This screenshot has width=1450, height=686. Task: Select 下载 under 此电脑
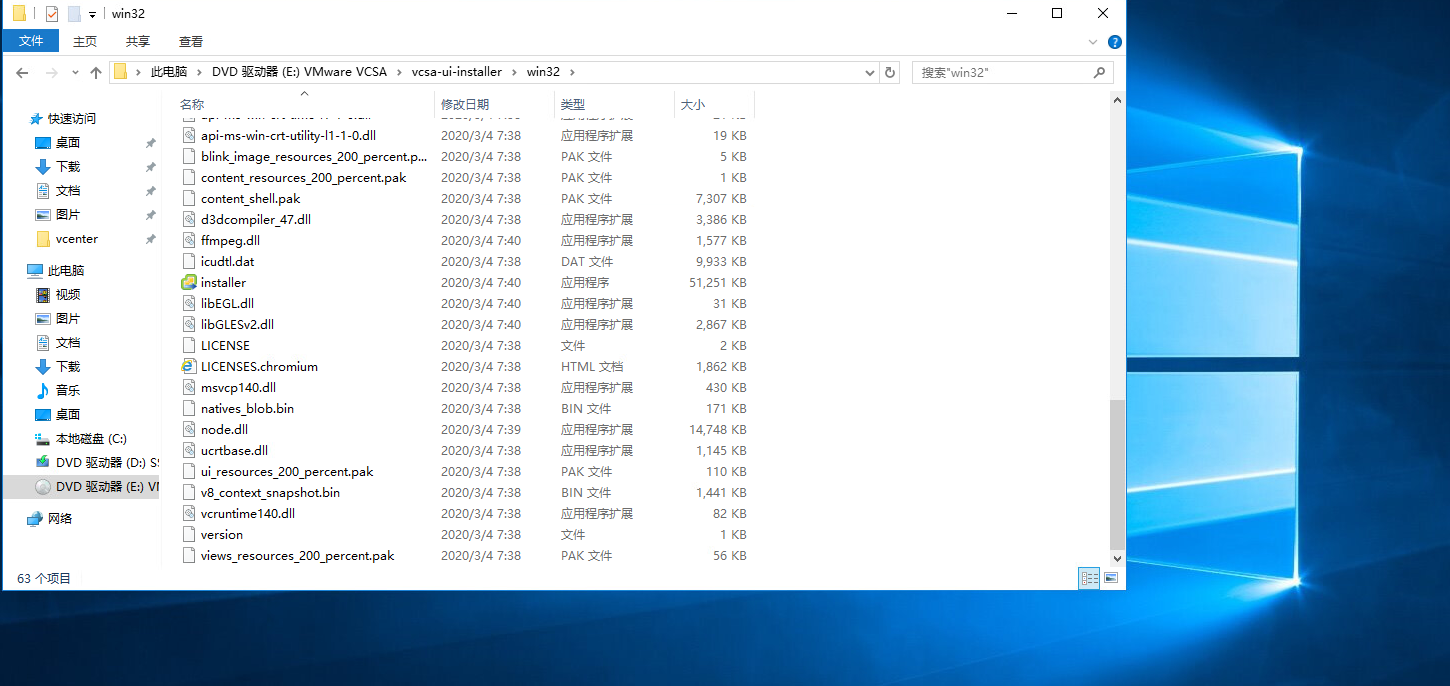click(x=68, y=366)
